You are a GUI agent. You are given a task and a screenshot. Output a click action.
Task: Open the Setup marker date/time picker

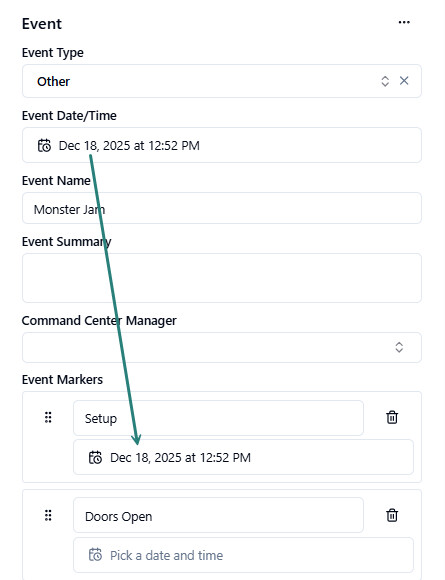[x=243, y=457]
